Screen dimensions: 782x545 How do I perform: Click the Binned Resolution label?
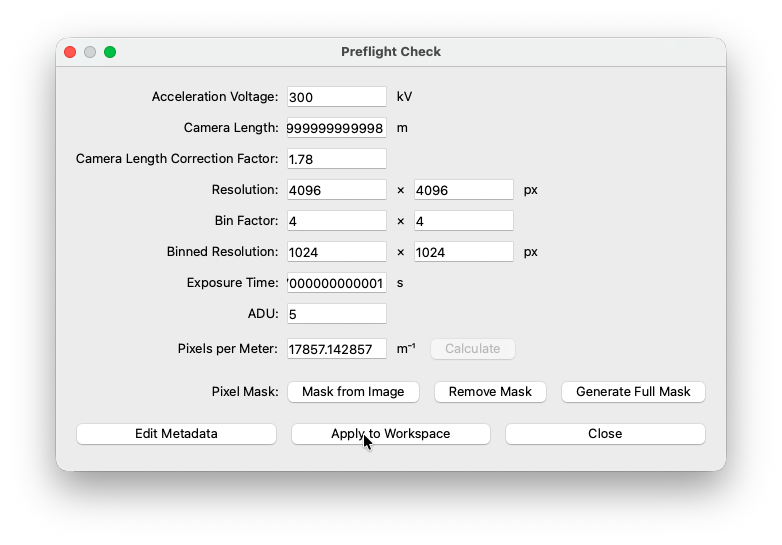pyautogui.click(x=222, y=252)
